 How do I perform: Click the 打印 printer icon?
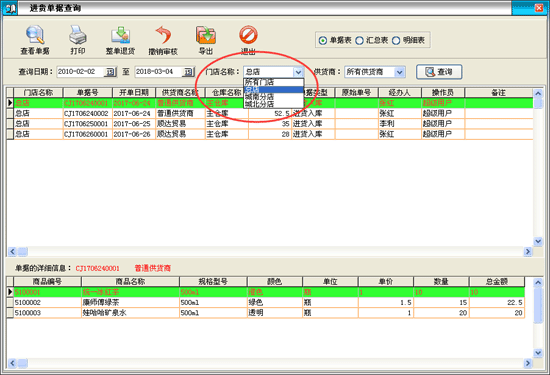point(78,34)
